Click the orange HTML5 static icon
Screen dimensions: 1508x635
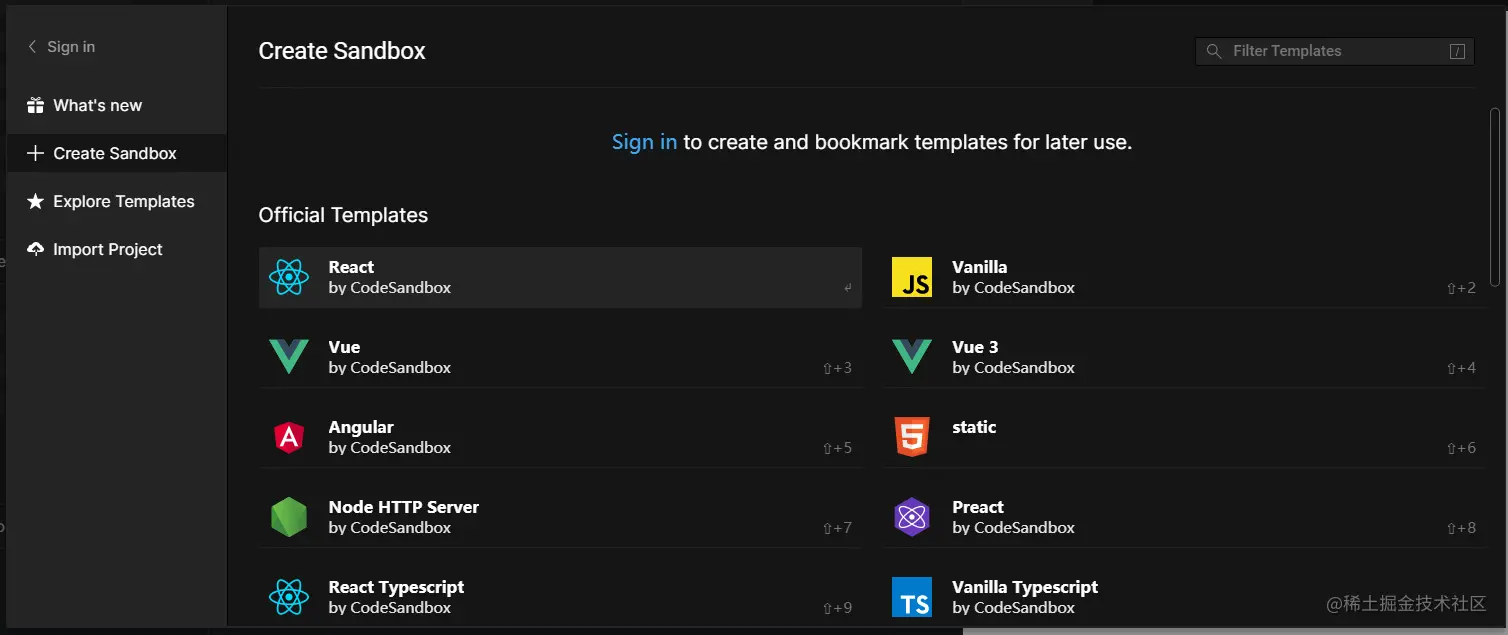(x=911, y=437)
